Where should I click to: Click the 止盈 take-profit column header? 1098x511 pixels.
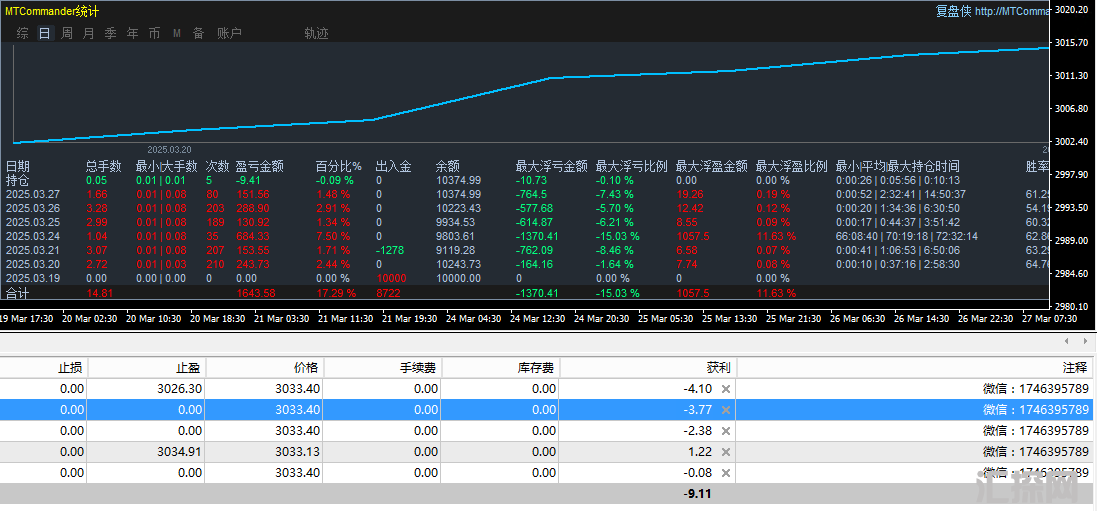coord(188,368)
